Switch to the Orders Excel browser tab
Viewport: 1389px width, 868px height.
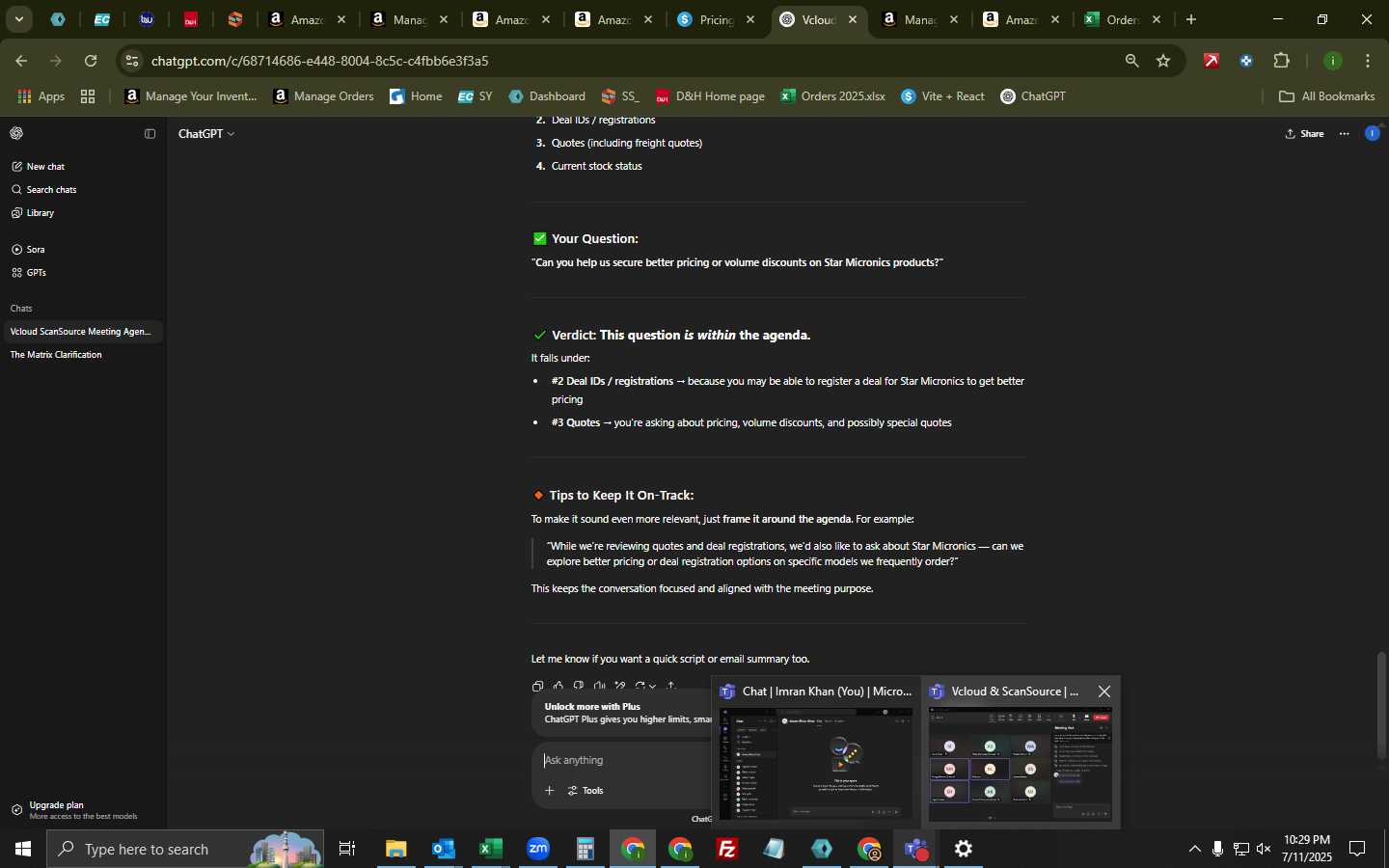[1121, 19]
